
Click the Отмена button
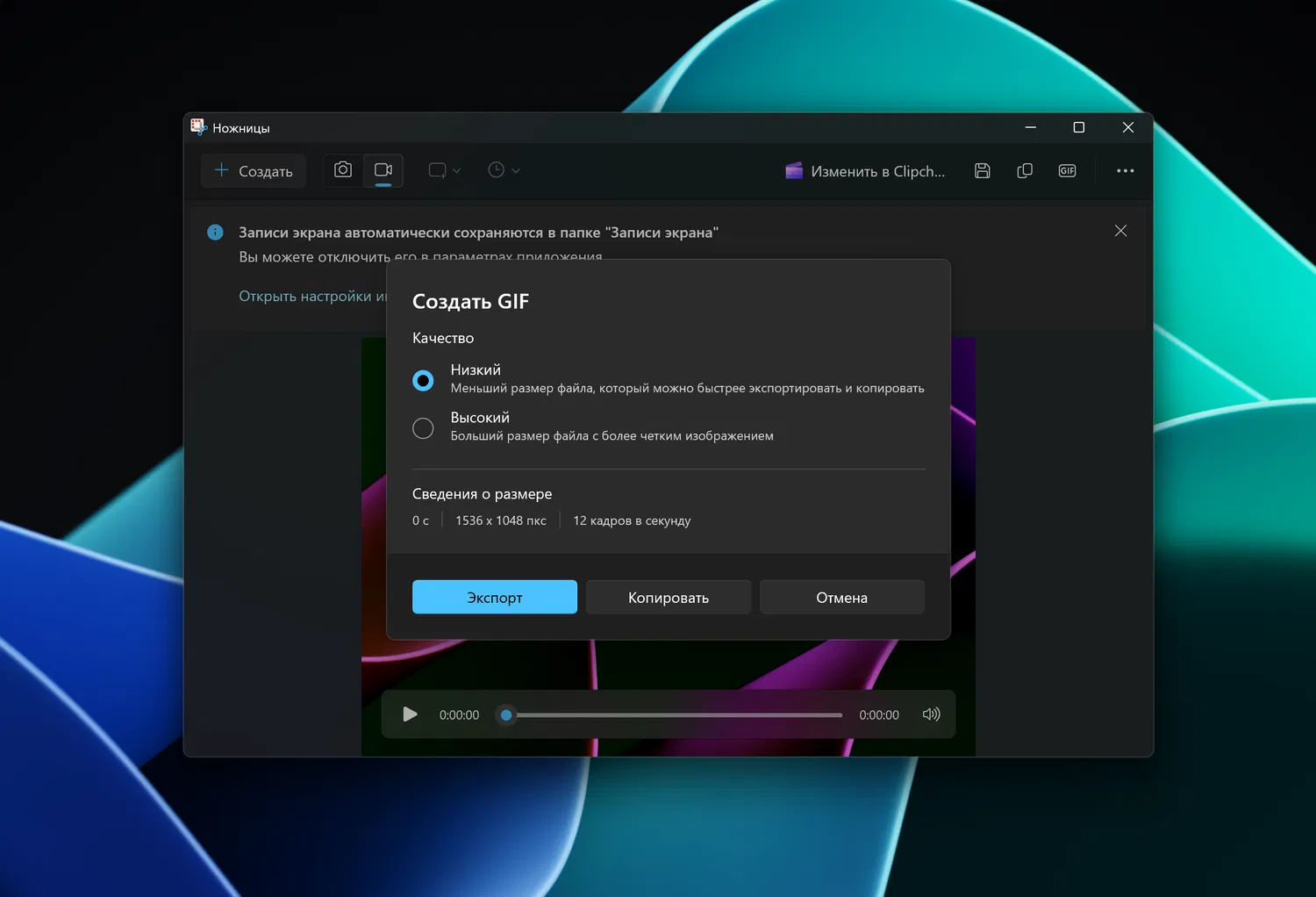842,597
